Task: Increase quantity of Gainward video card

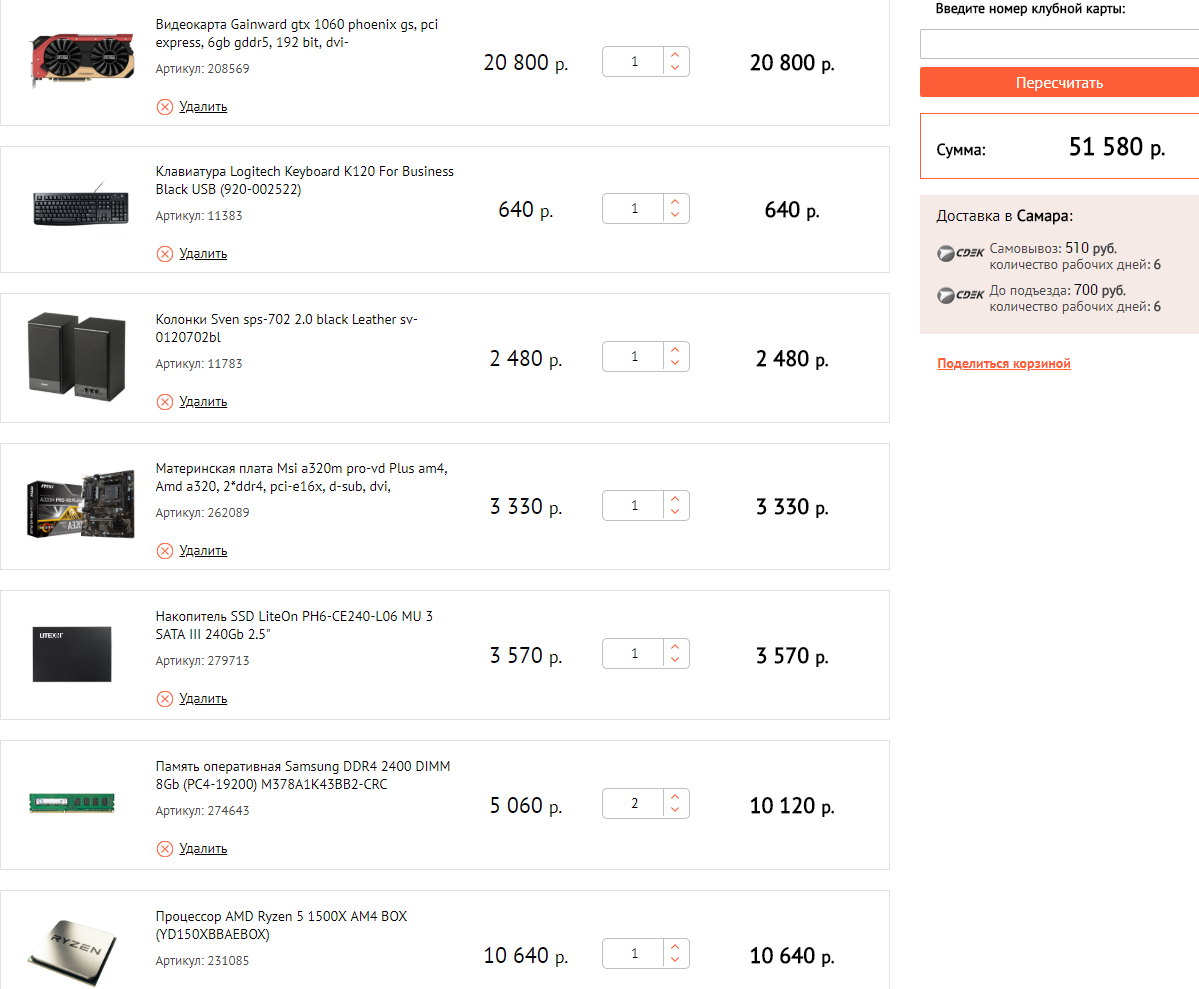Action: 675,55
